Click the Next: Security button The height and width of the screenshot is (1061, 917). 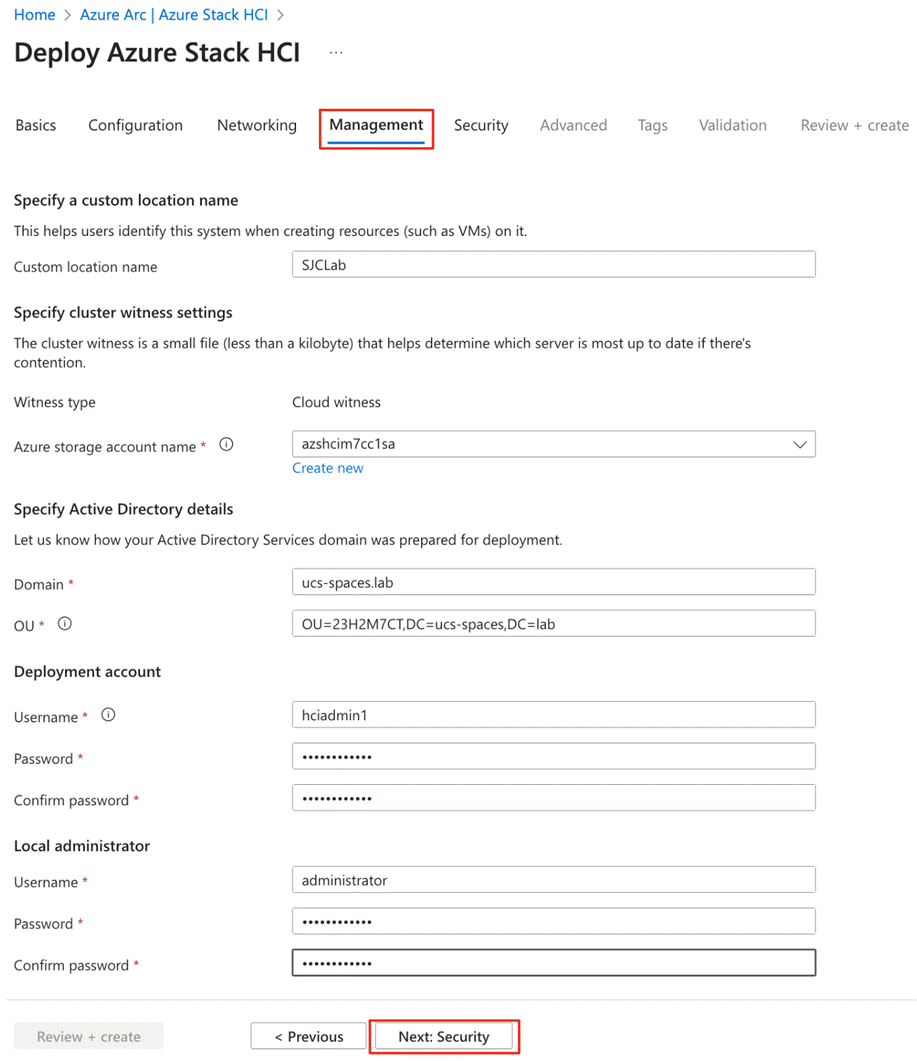[444, 1037]
